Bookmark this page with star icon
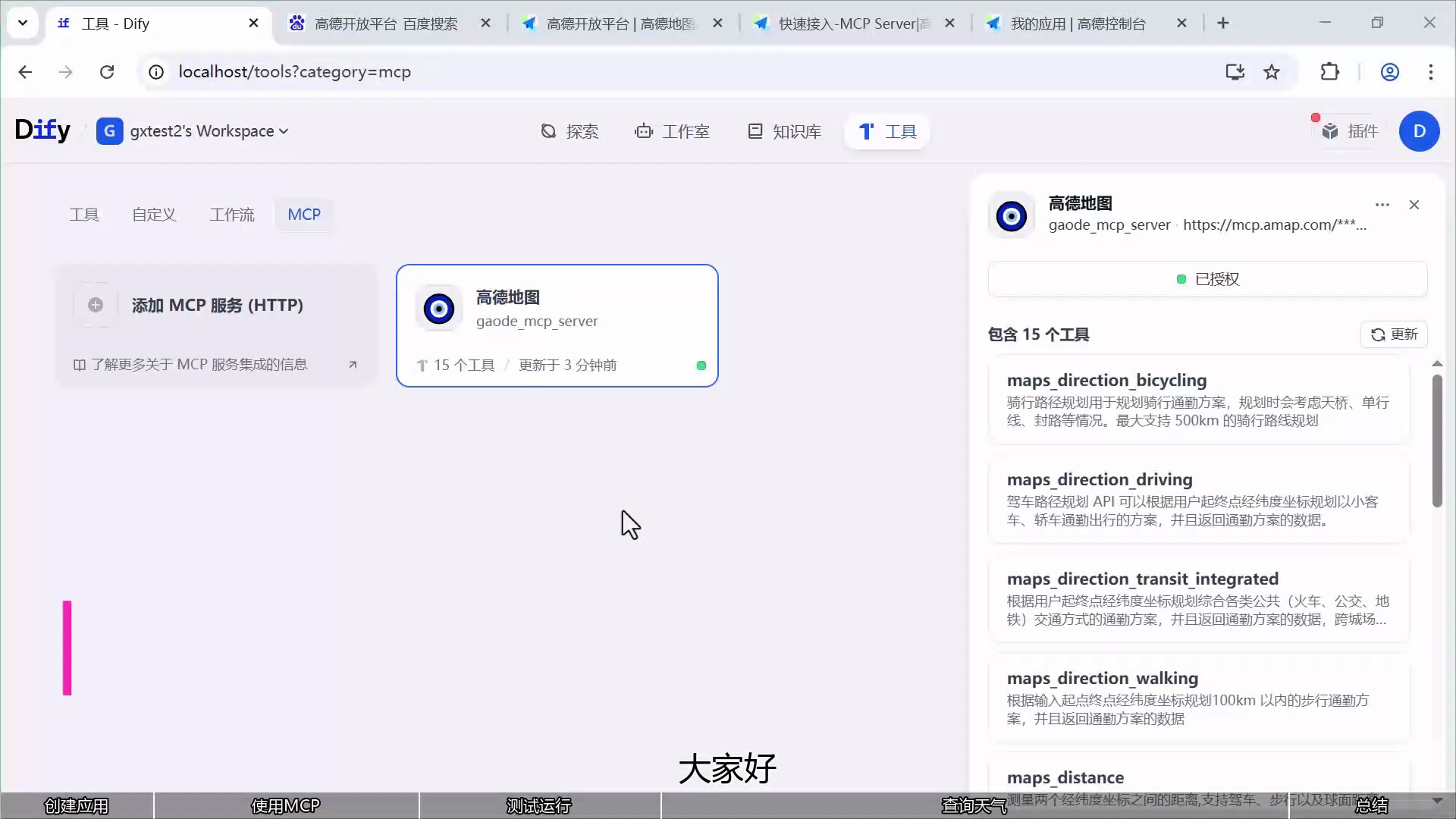The width and height of the screenshot is (1456, 819). (1271, 72)
